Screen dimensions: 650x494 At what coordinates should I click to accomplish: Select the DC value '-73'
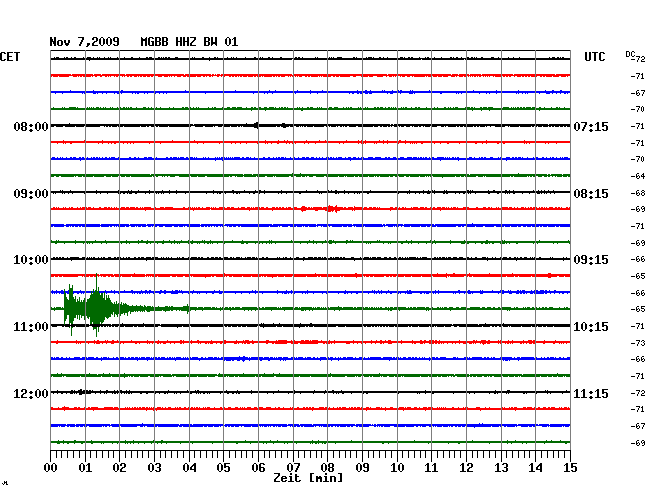click(638, 343)
